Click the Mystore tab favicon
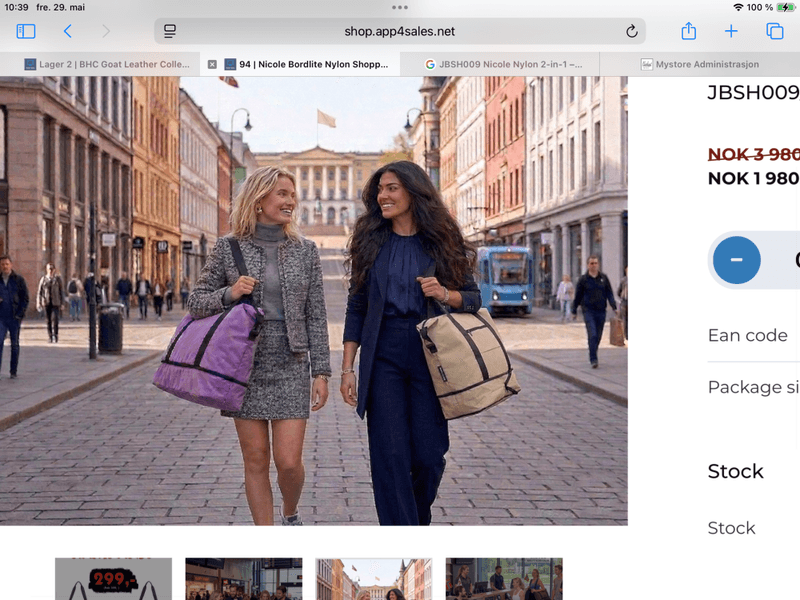Screen dimensions: 800x600 646,64
